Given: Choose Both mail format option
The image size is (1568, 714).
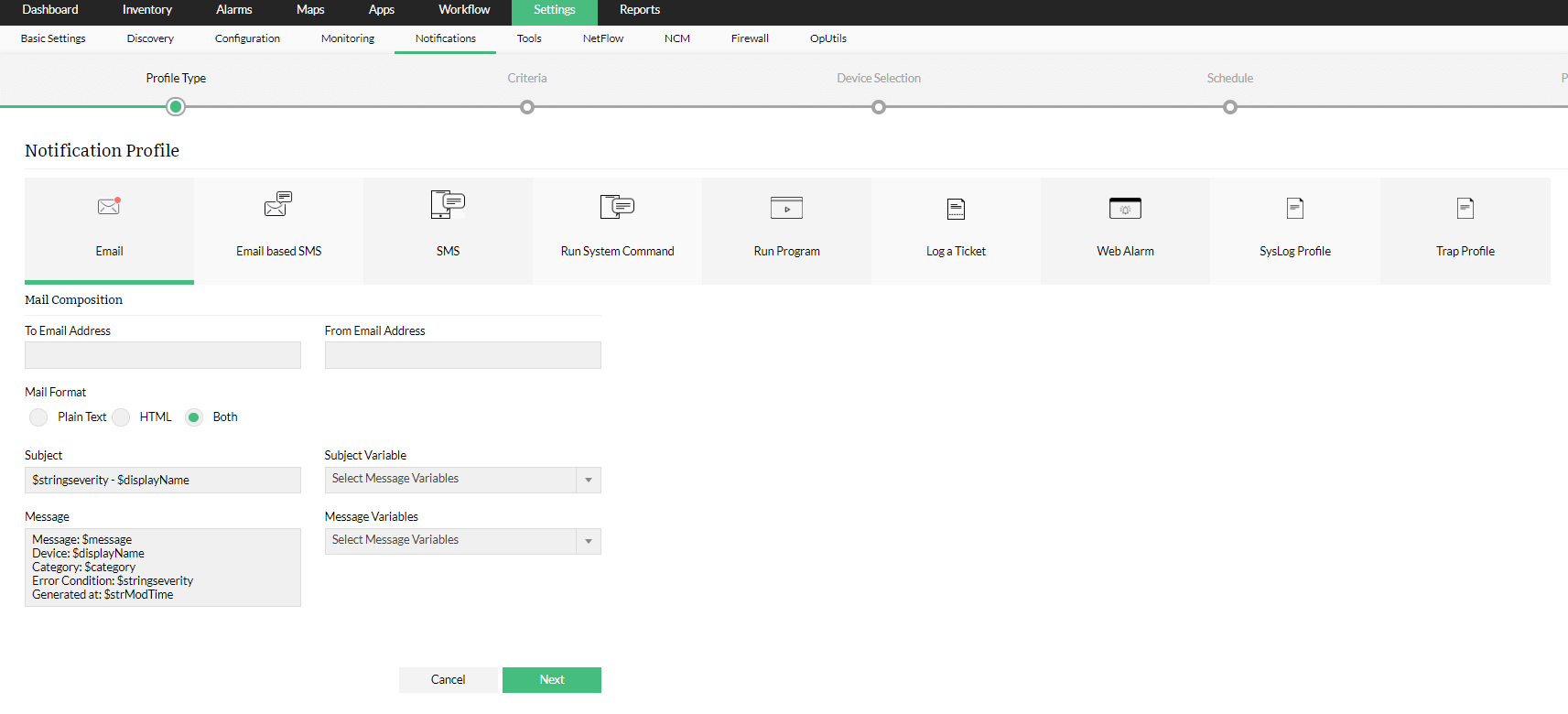Looking at the screenshot, I should click(194, 417).
